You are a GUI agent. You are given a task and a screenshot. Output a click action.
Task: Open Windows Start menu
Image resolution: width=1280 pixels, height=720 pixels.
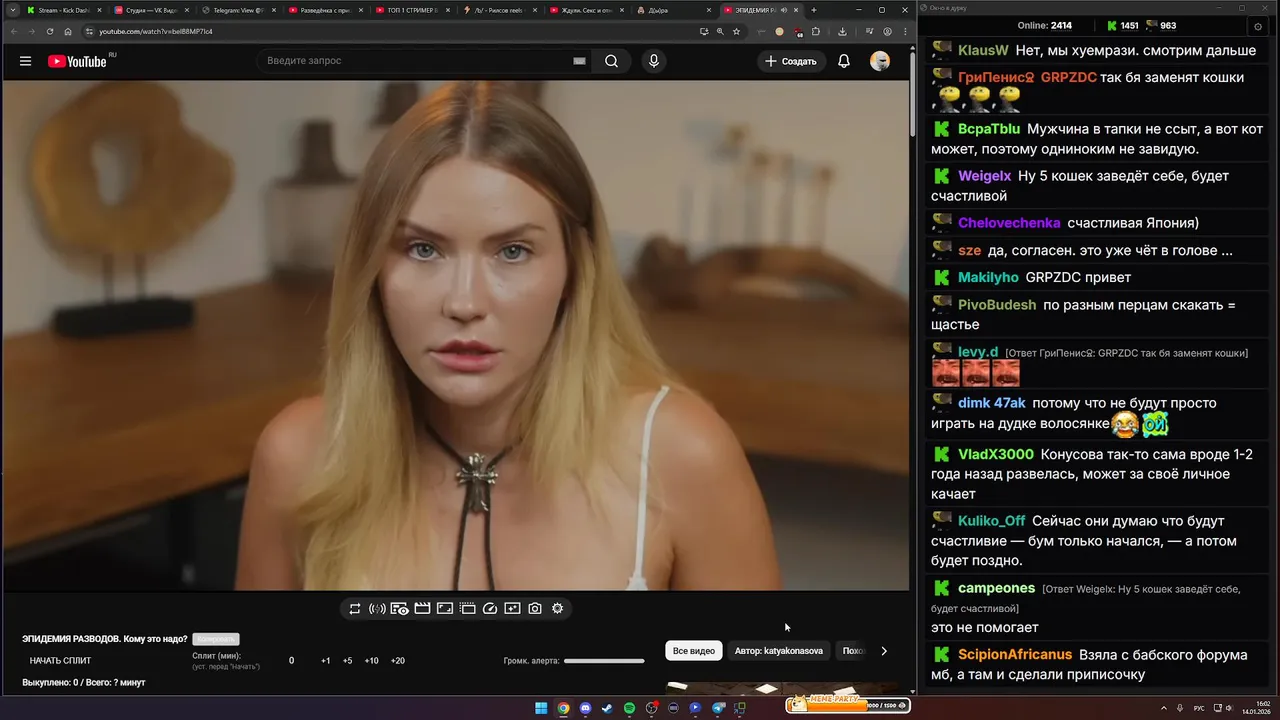click(541, 708)
